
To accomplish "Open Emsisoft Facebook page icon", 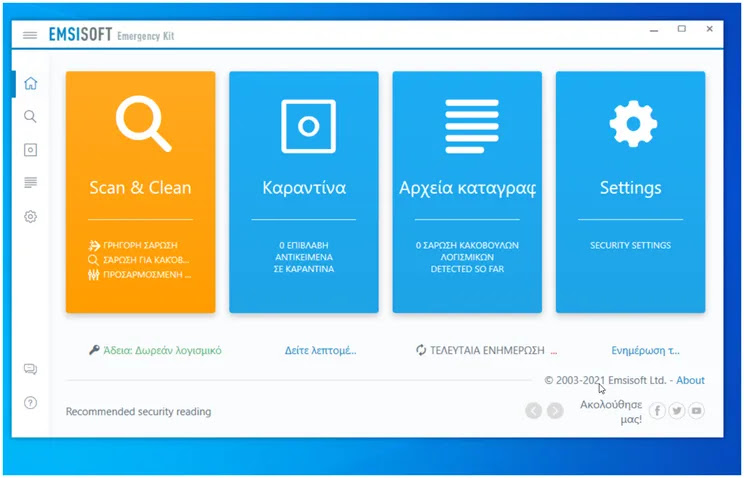I will pyautogui.click(x=657, y=411).
